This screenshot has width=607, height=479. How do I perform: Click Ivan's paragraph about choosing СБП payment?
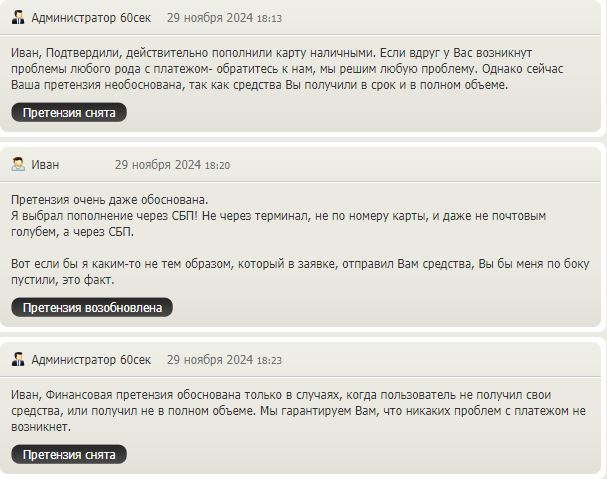tap(278, 223)
